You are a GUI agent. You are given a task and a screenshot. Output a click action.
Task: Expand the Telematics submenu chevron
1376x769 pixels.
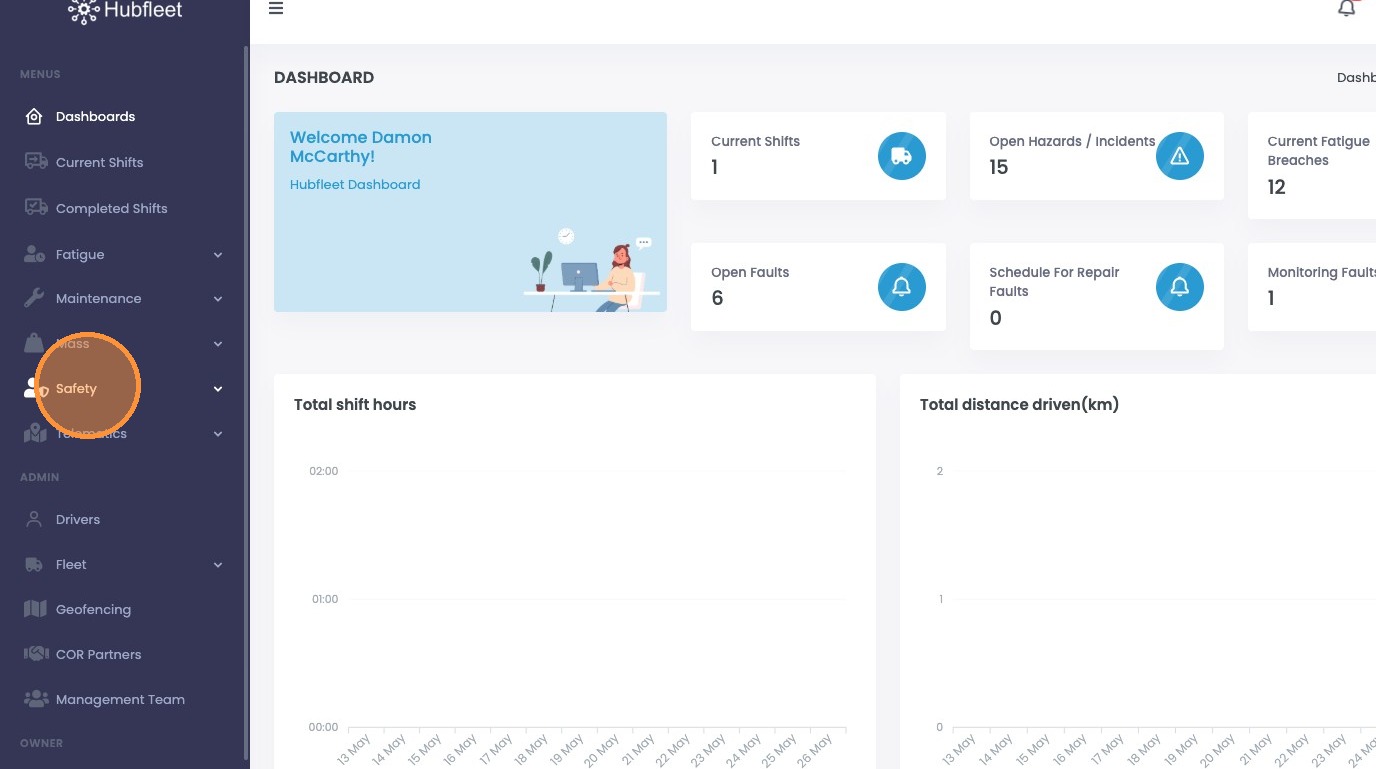click(x=218, y=434)
